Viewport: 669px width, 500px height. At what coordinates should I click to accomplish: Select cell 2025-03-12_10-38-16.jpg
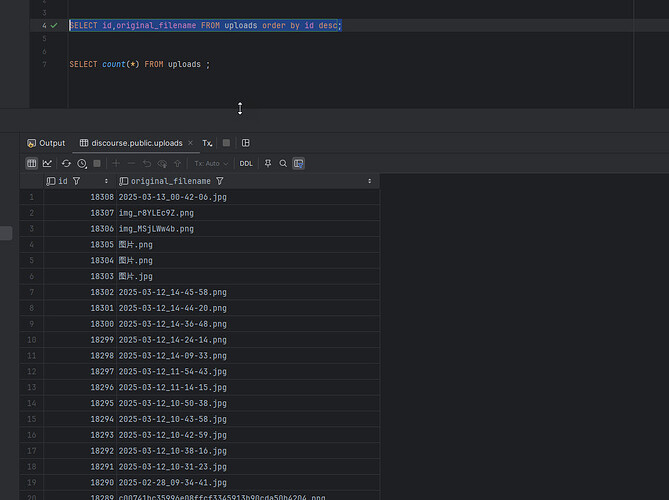point(248,451)
